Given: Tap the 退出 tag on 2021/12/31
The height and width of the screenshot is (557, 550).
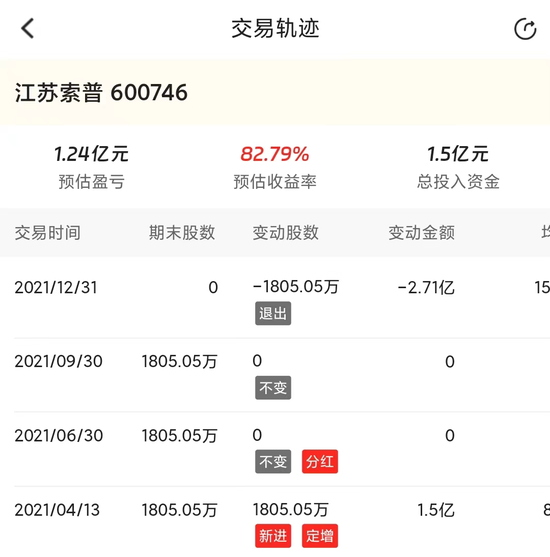Looking at the screenshot, I should (273, 313).
